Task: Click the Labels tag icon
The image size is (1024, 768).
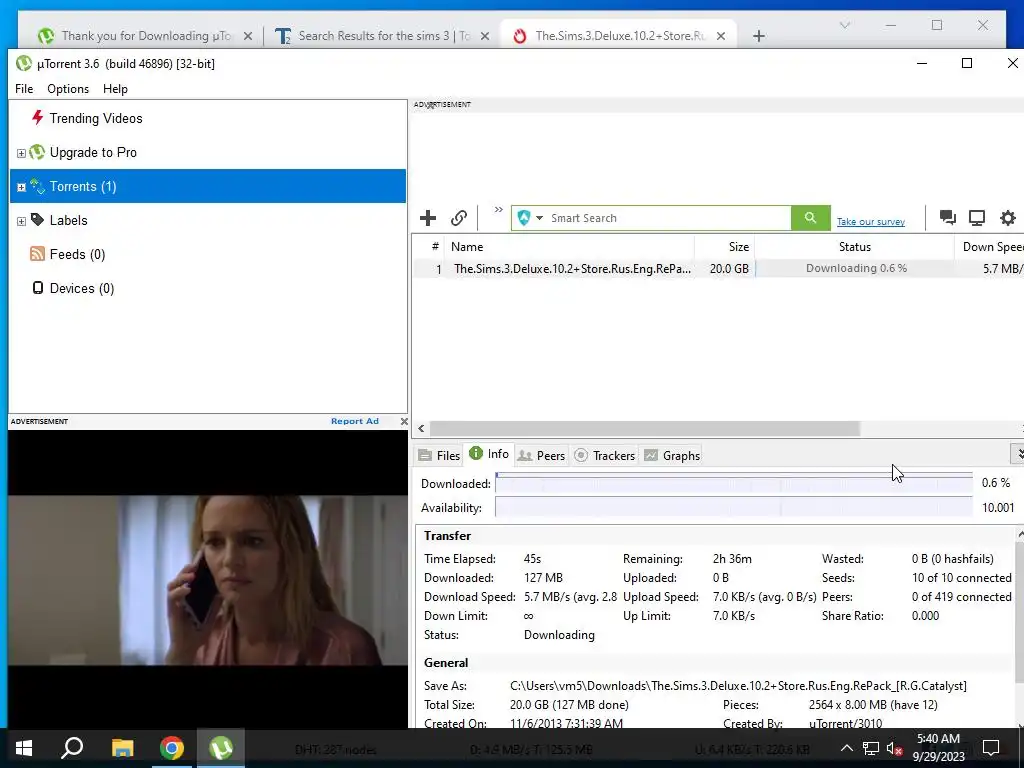Action: pyautogui.click(x=37, y=219)
